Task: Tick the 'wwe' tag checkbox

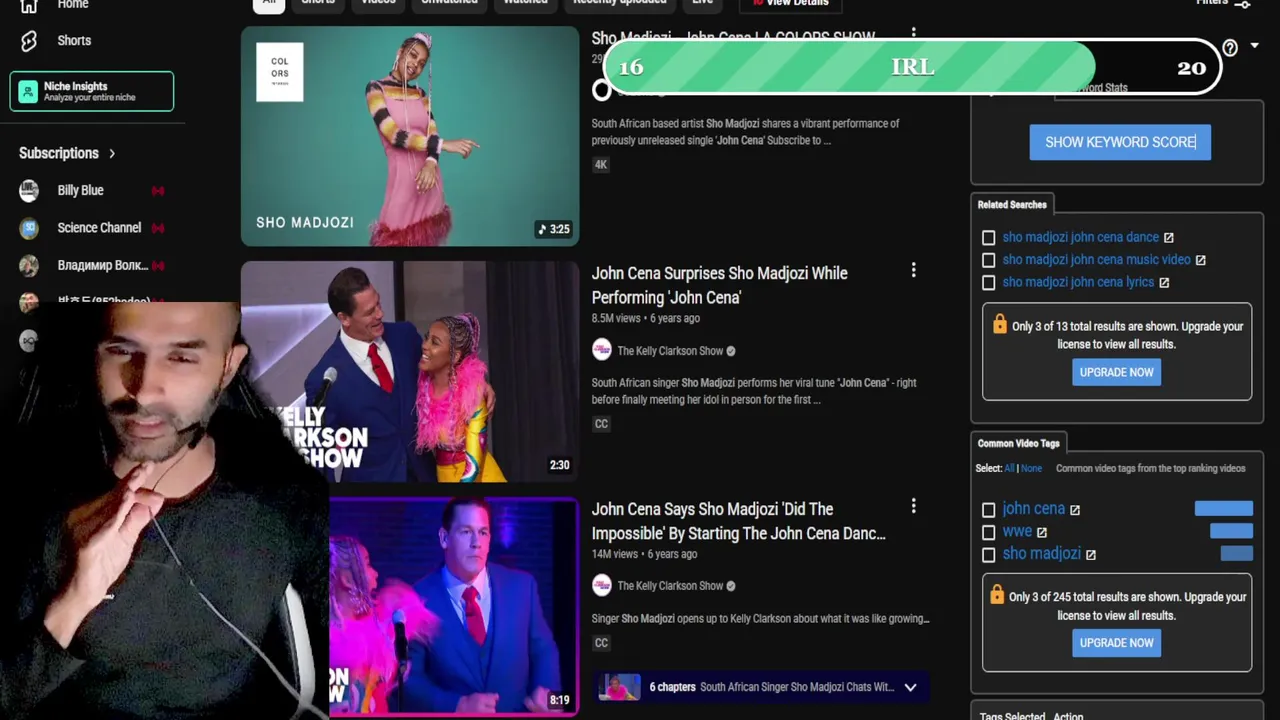Action: (x=988, y=532)
